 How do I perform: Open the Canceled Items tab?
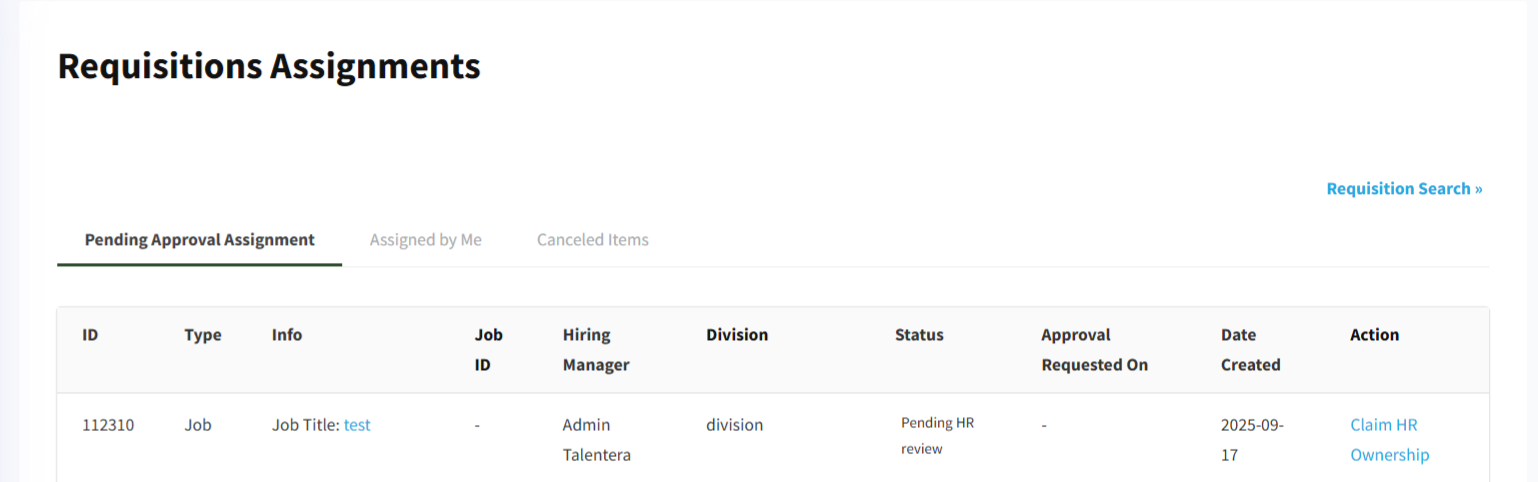(593, 240)
